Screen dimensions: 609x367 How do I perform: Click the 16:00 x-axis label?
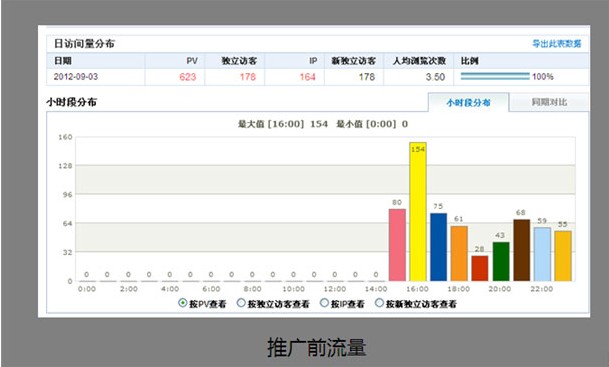point(418,289)
